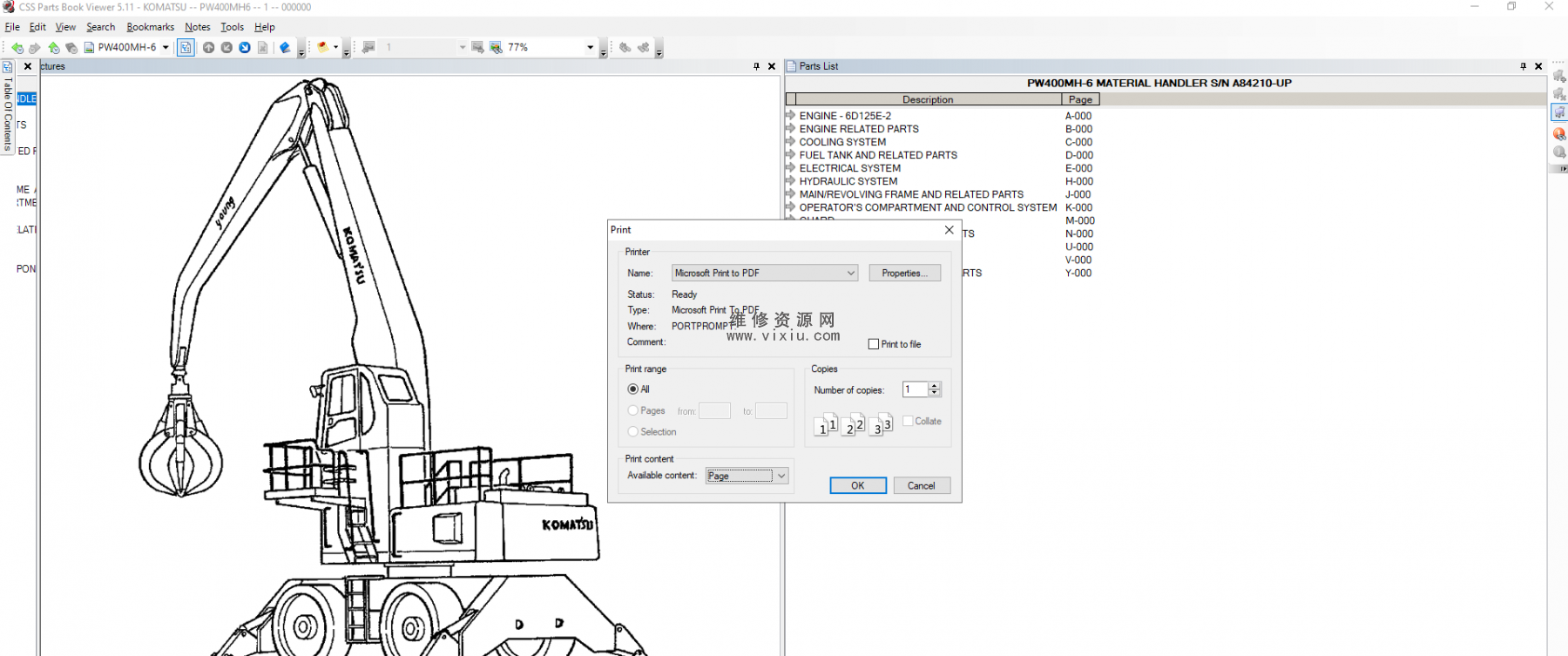The image size is (1568, 656).
Task: Click the blue book icon in toolbar
Action: (x=285, y=48)
